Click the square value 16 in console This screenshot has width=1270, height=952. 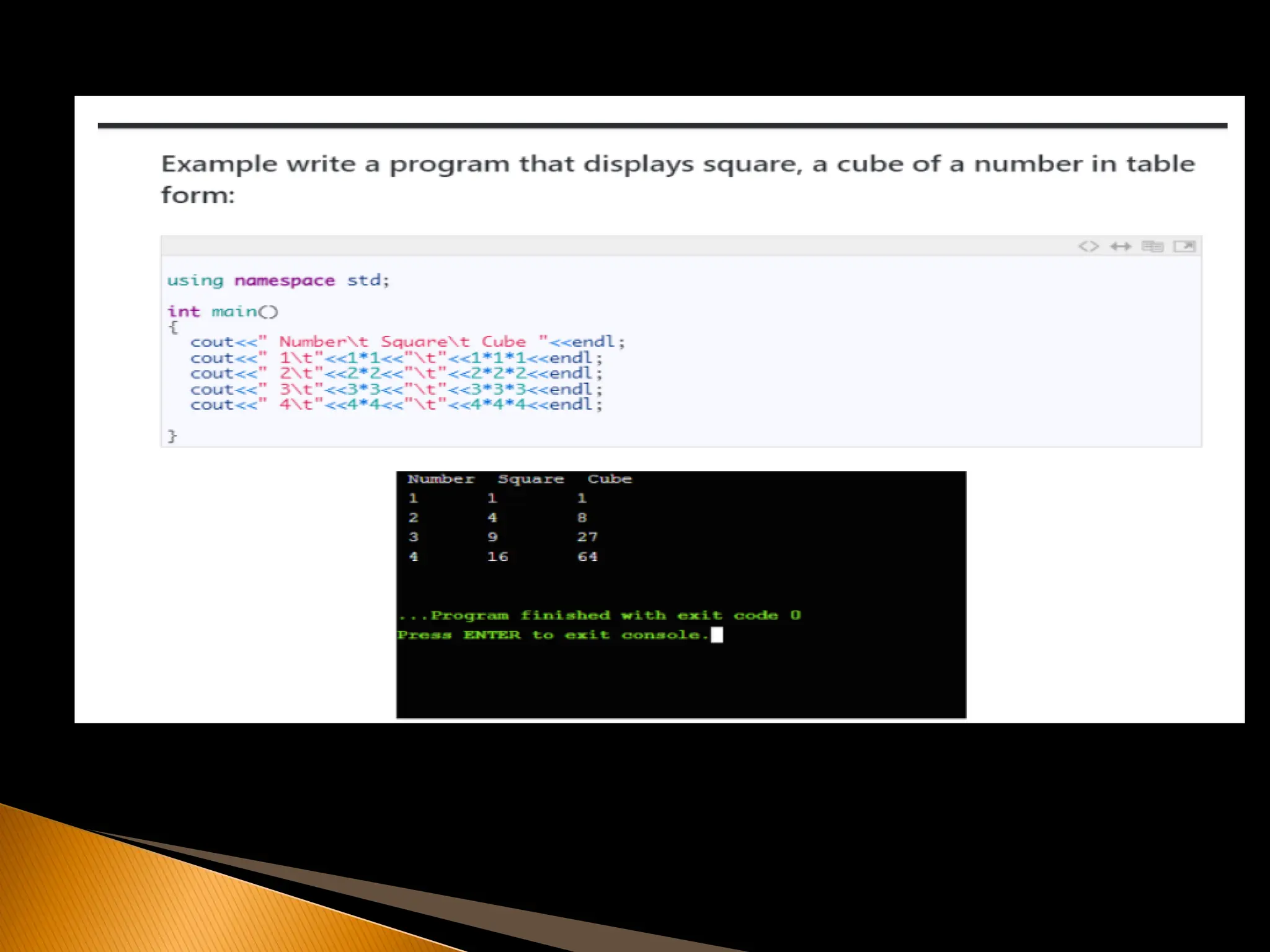(x=497, y=557)
